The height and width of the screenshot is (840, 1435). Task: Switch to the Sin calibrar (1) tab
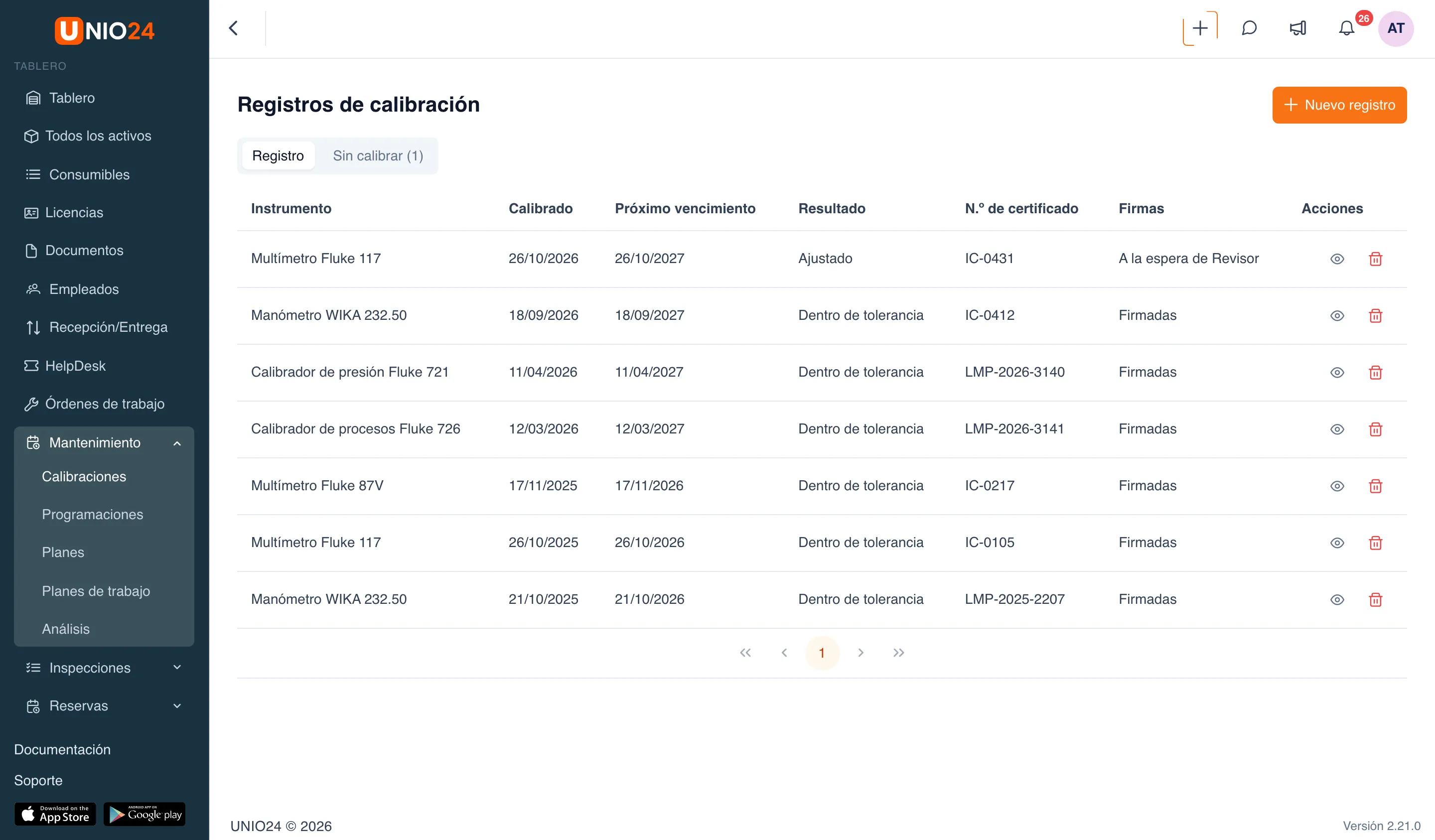[x=378, y=155]
